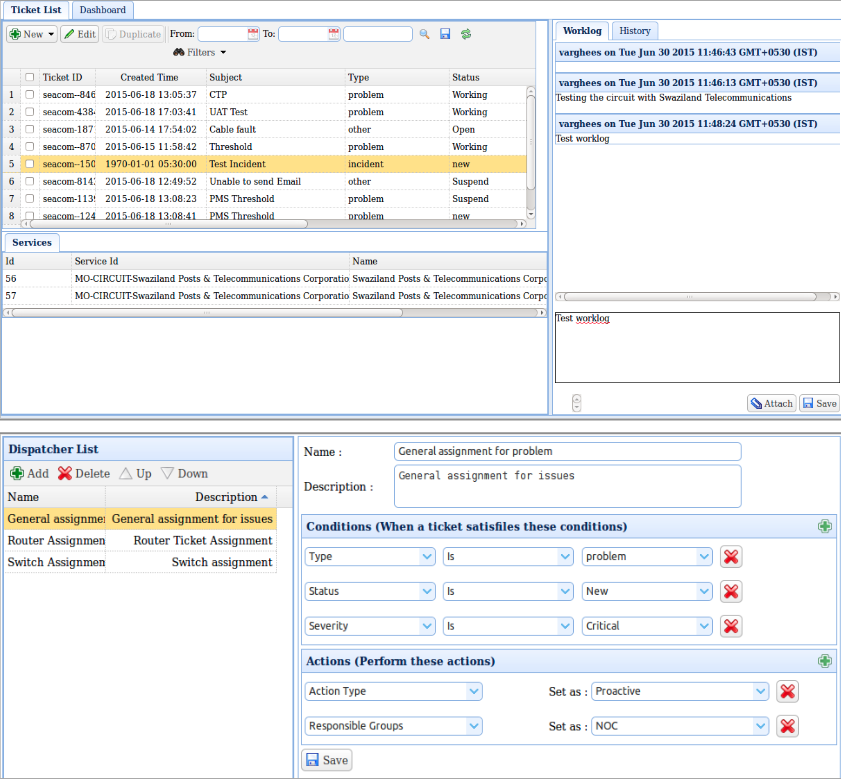
Task: Add a new condition with green plus
Action: [824, 526]
